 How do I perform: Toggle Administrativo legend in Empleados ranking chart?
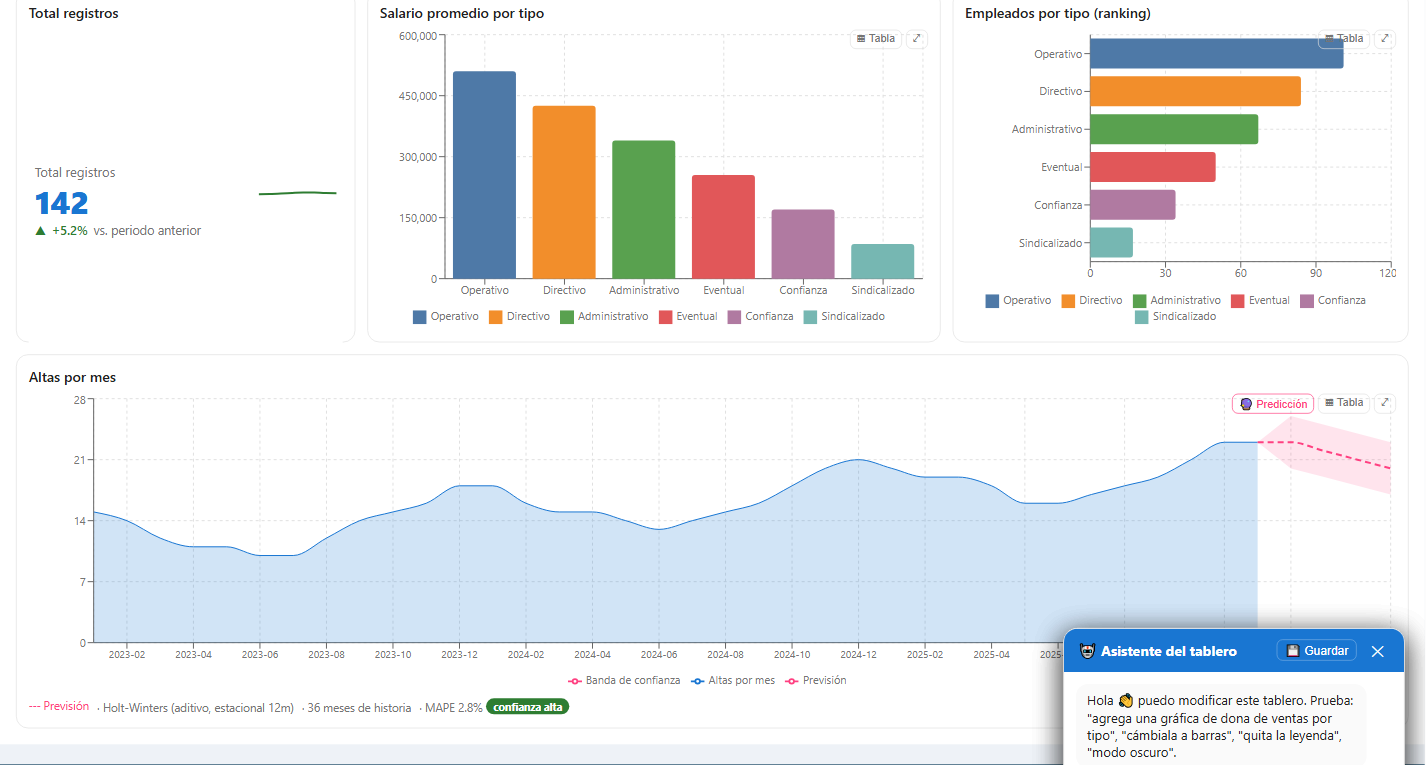click(1177, 301)
